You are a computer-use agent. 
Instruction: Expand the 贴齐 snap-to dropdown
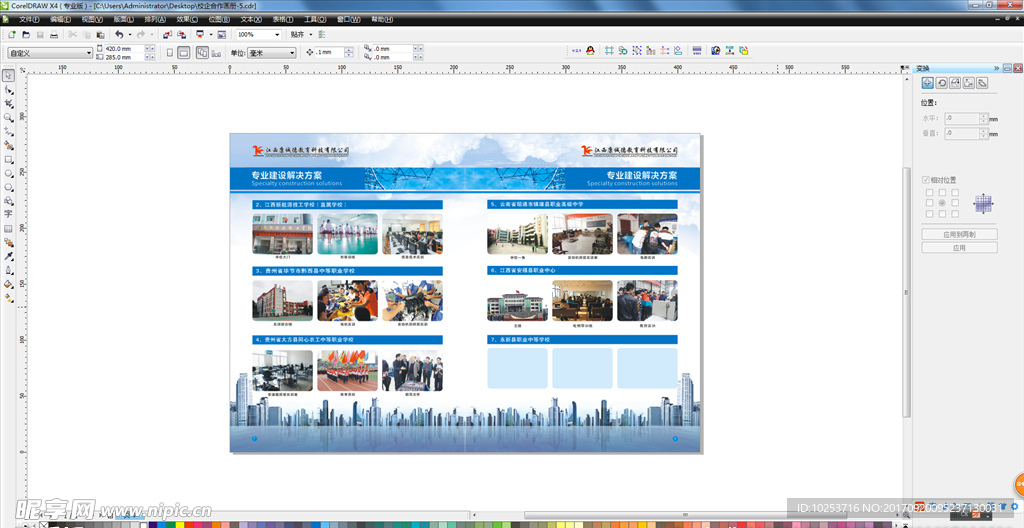tap(311, 35)
